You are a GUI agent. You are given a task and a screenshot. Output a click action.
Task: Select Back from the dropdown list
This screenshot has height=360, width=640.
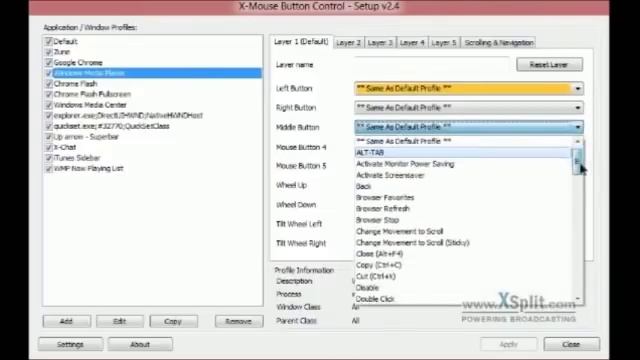pyautogui.click(x=463, y=187)
